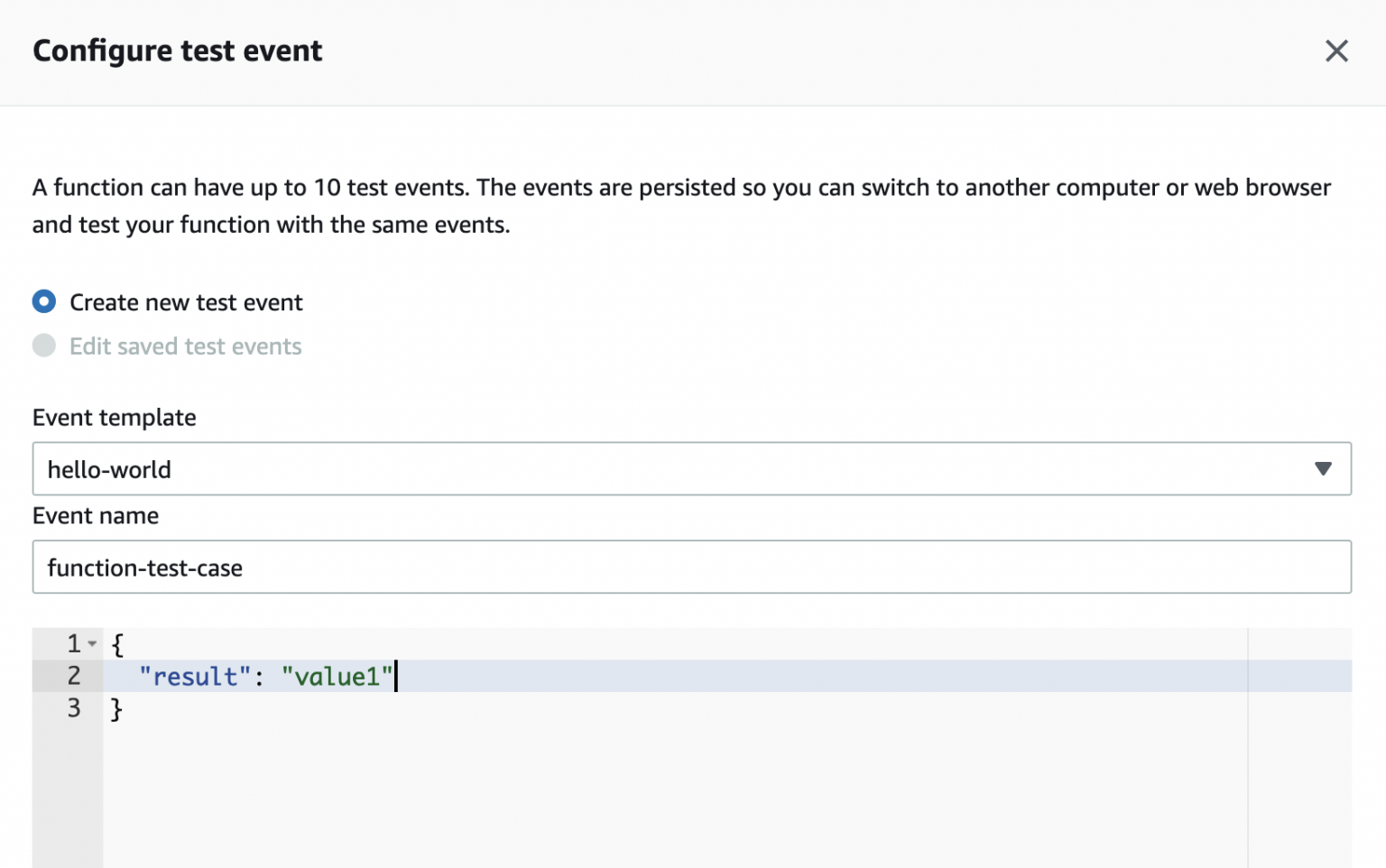Click the code fold triangle on line 1

[91, 643]
